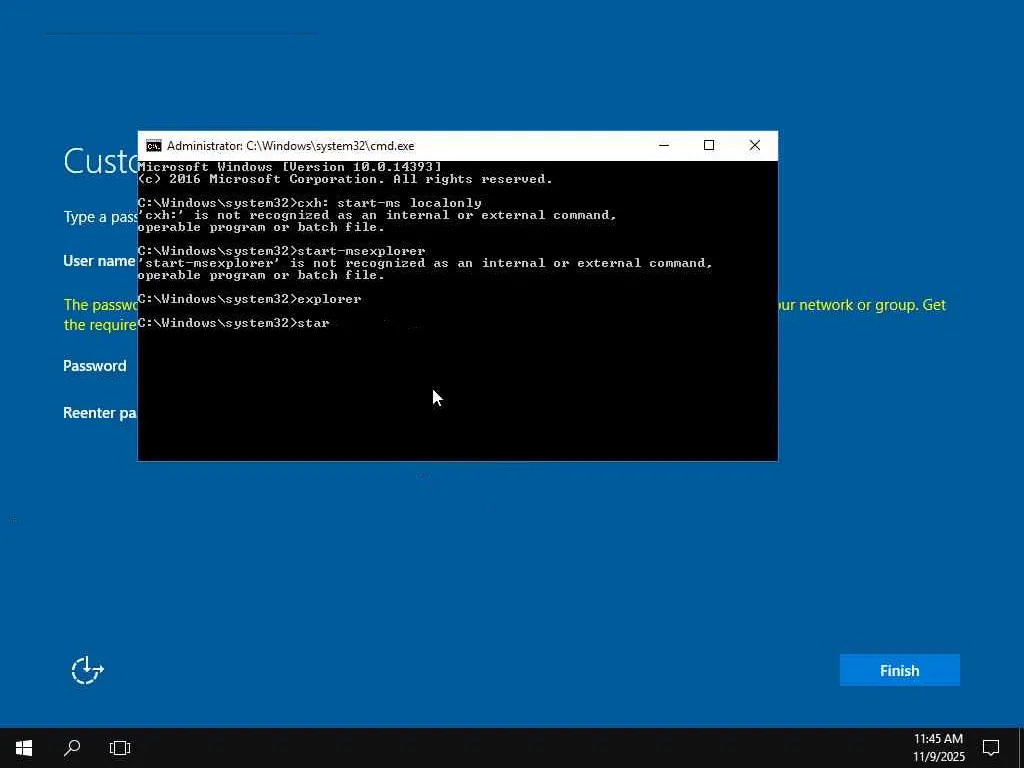Open Task View on taskbar
Image resolution: width=1024 pixels, height=768 pixels.
click(120, 748)
